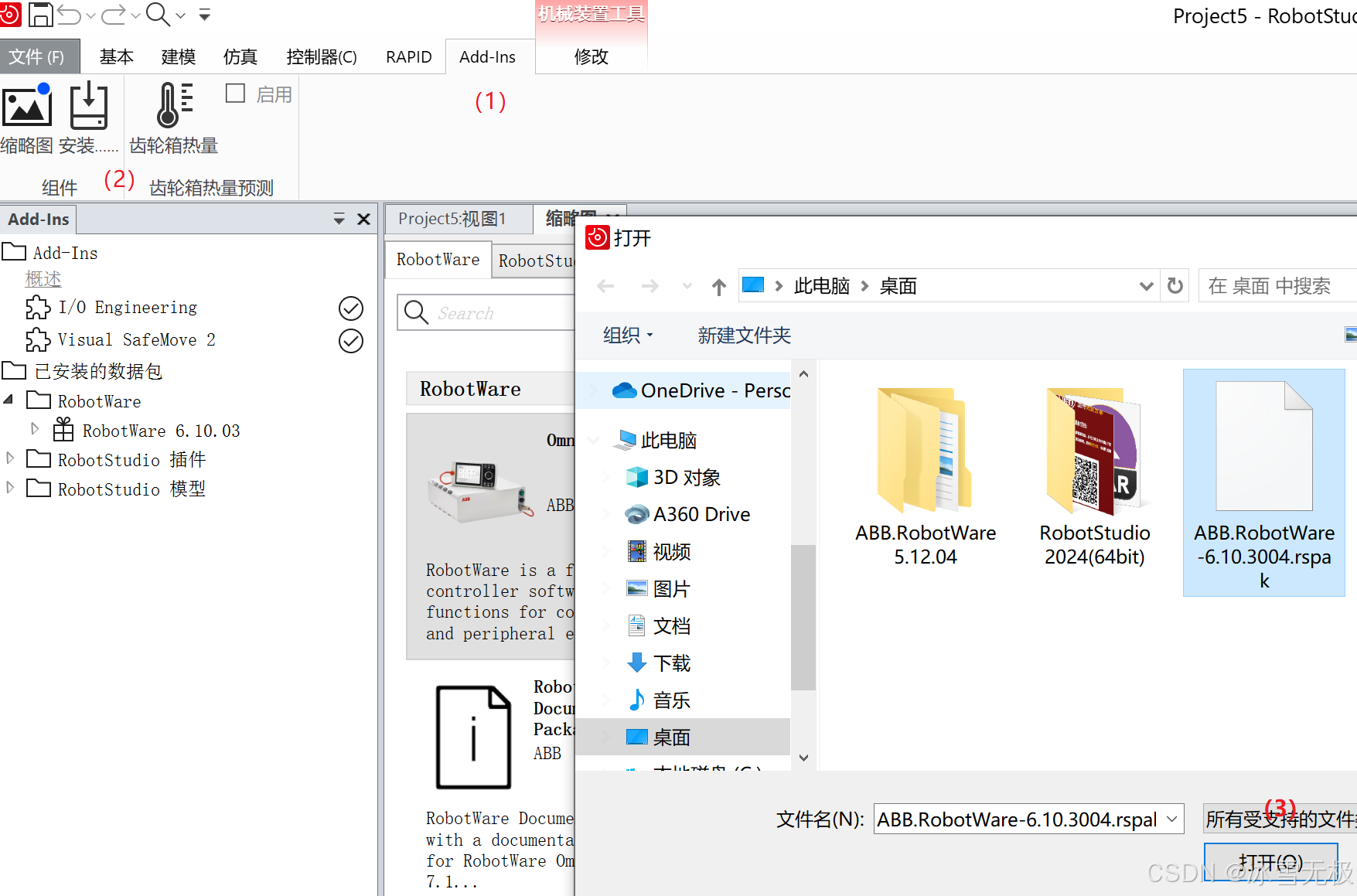Viewport: 1357px width, 896px height.
Task: Click the Redo arrow icon
Action: (114, 15)
